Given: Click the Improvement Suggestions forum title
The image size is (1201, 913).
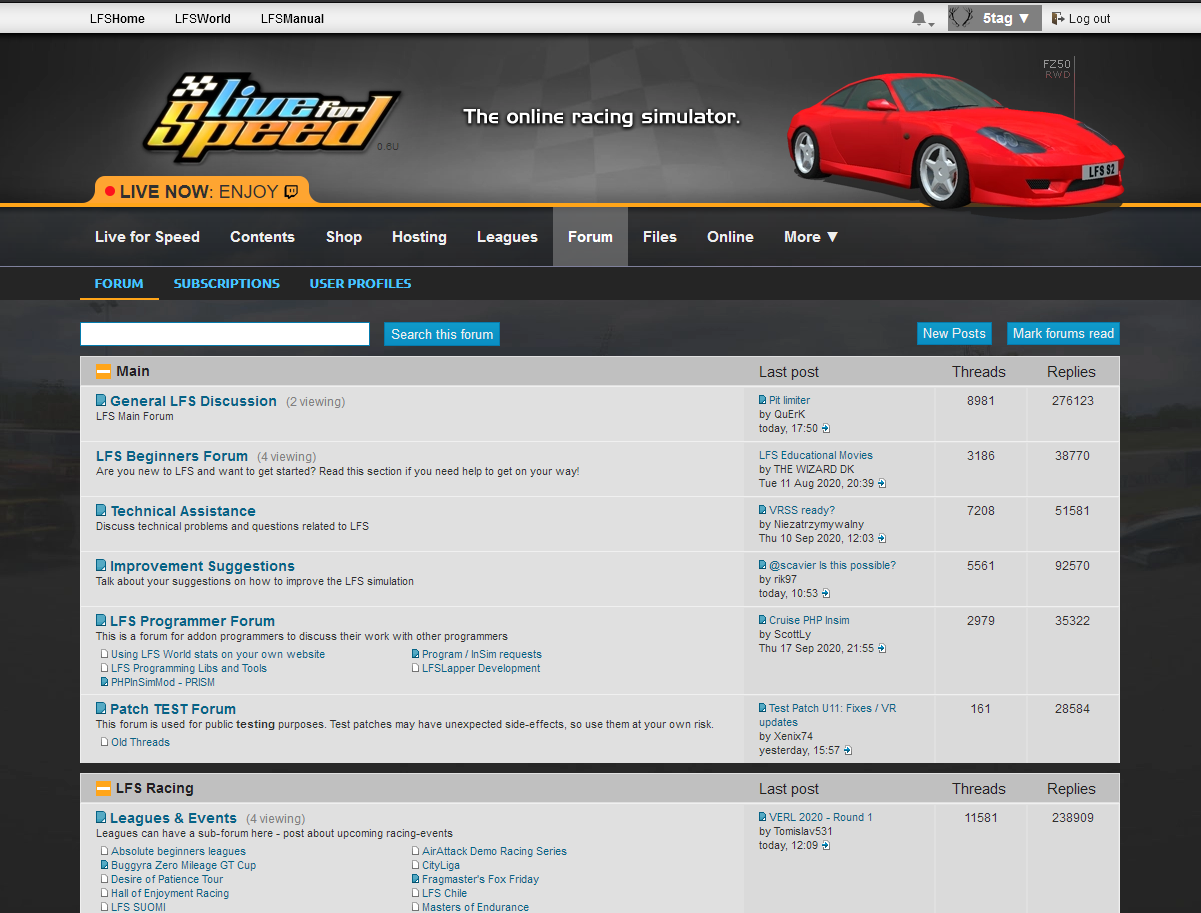Looking at the screenshot, I should 202,566.
